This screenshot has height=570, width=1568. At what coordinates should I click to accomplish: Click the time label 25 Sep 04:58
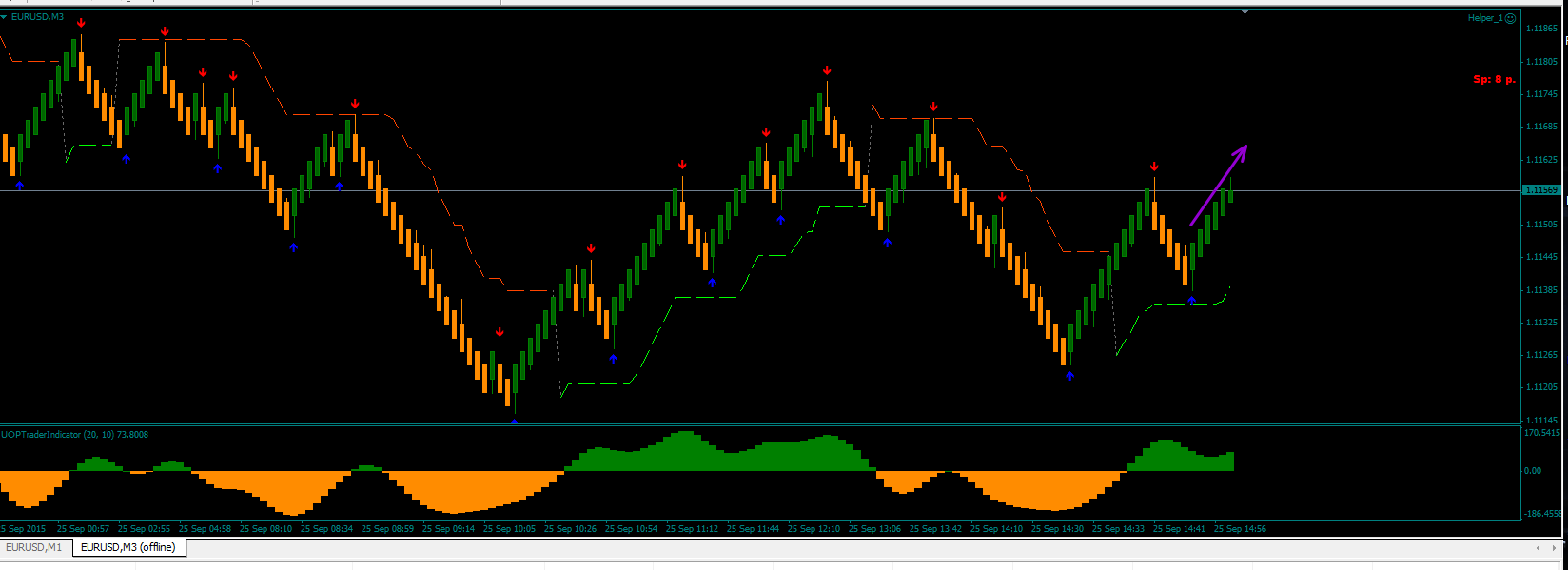(205, 529)
